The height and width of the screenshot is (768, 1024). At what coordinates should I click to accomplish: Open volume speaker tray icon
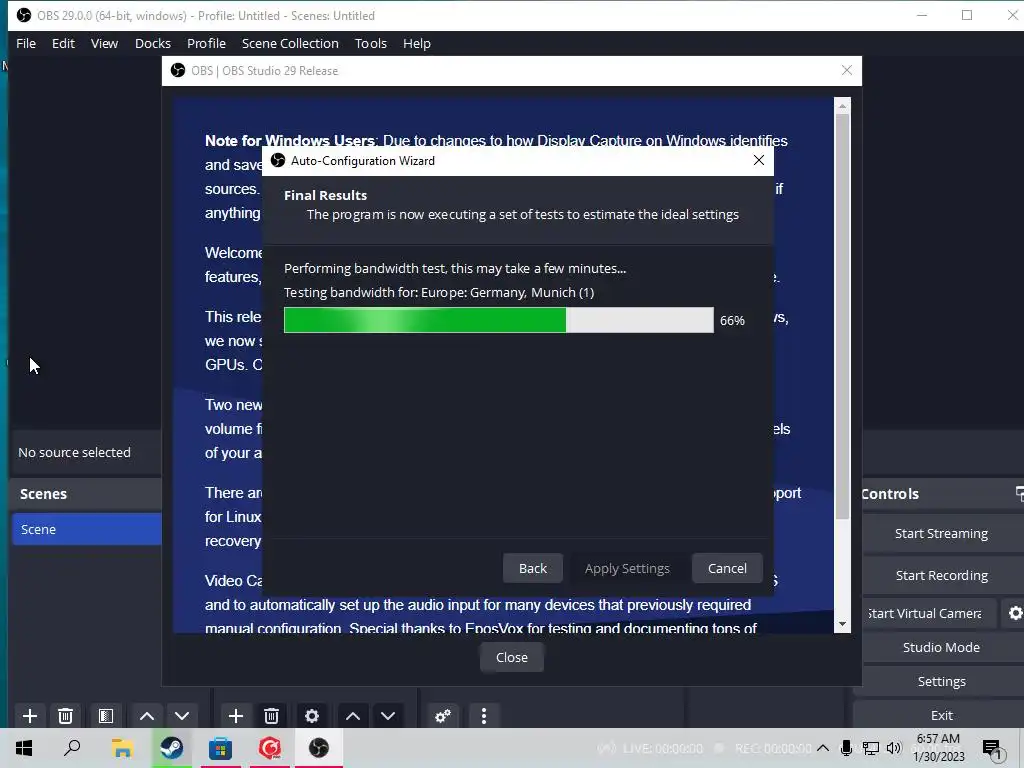(x=894, y=748)
